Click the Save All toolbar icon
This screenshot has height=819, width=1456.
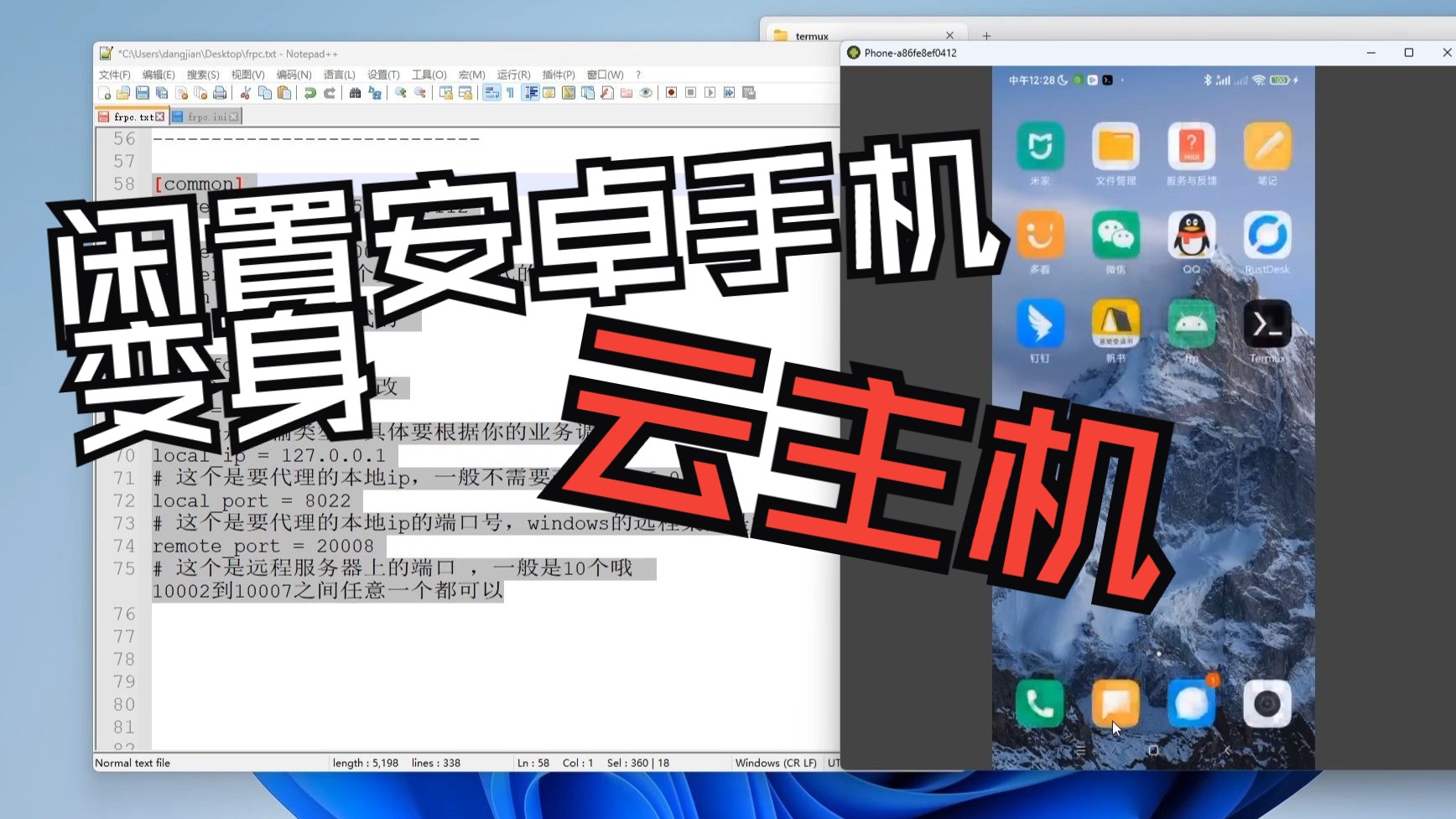162,93
